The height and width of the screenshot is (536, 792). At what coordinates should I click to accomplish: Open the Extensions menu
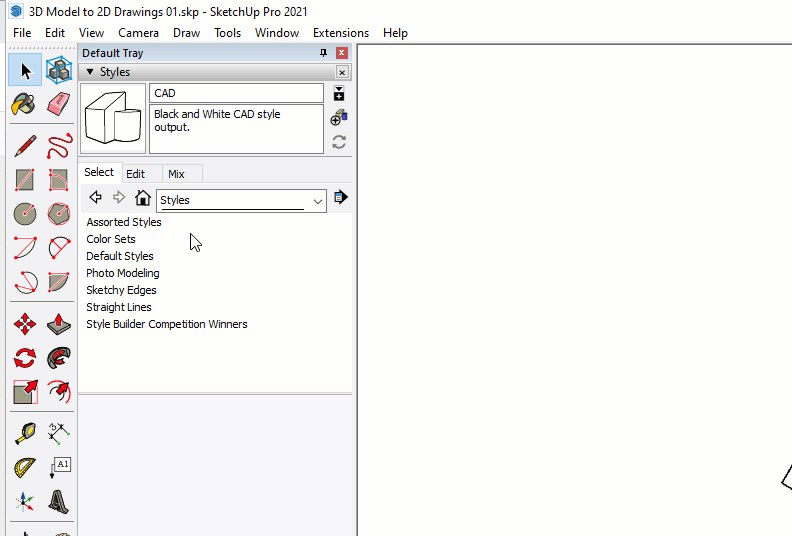tap(341, 33)
